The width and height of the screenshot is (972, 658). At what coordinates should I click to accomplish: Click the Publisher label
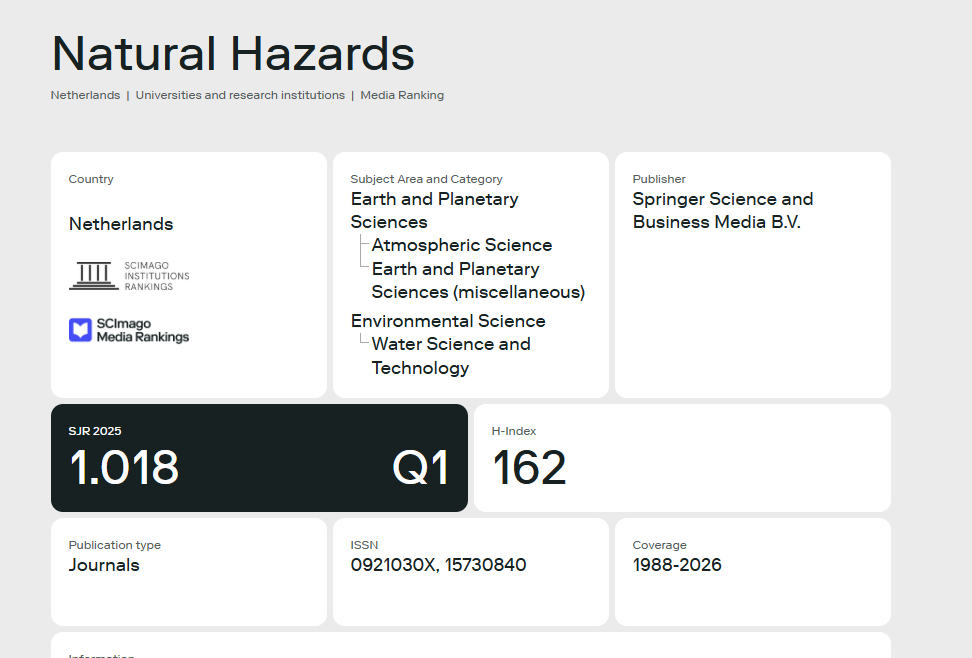(659, 179)
